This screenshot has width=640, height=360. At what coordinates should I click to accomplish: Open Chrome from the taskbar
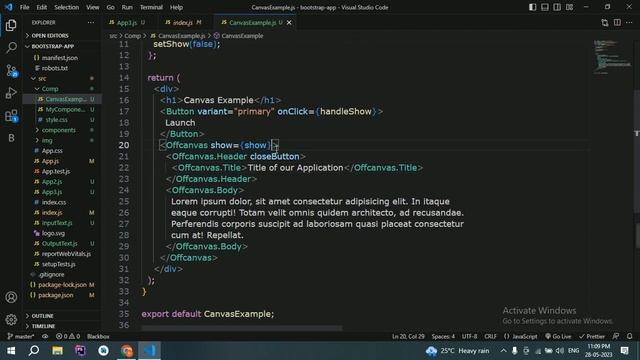tap(127, 351)
